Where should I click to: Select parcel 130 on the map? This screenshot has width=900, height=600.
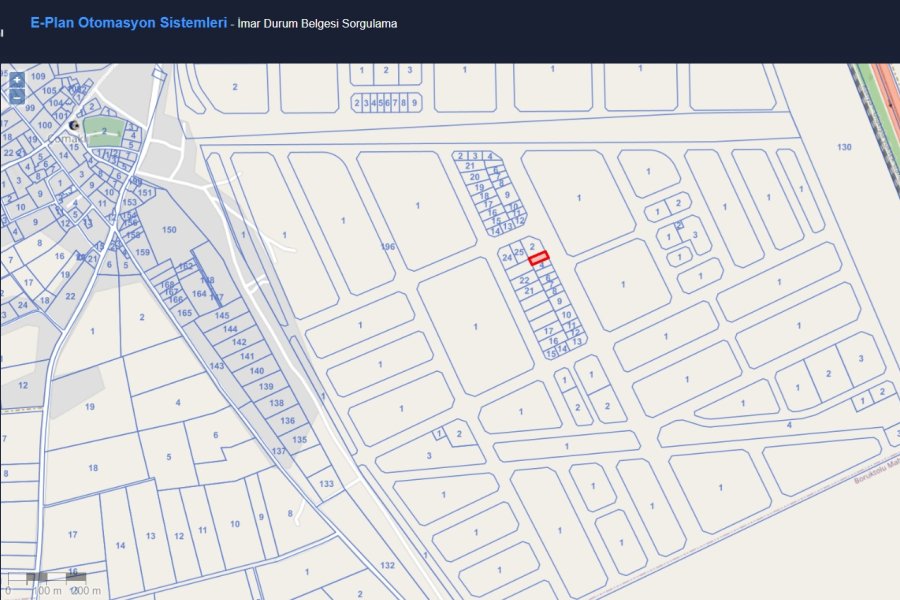click(x=845, y=147)
